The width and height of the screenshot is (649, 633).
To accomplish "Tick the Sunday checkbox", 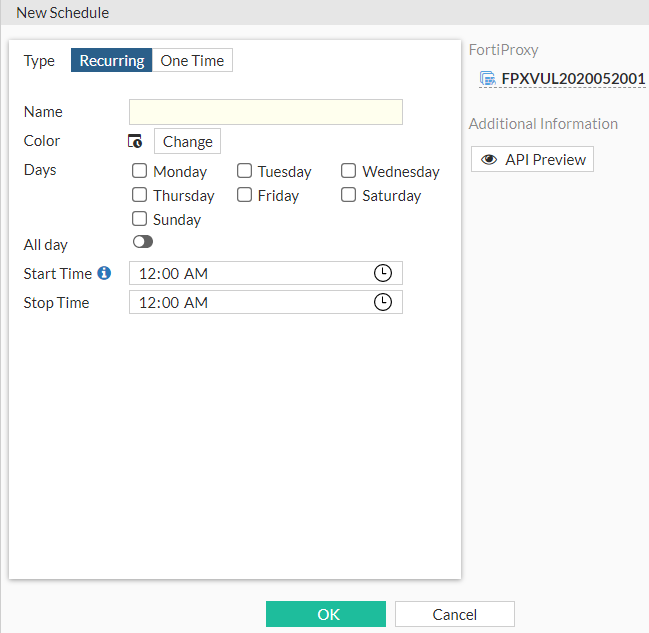I will pyautogui.click(x=140, y=219).
